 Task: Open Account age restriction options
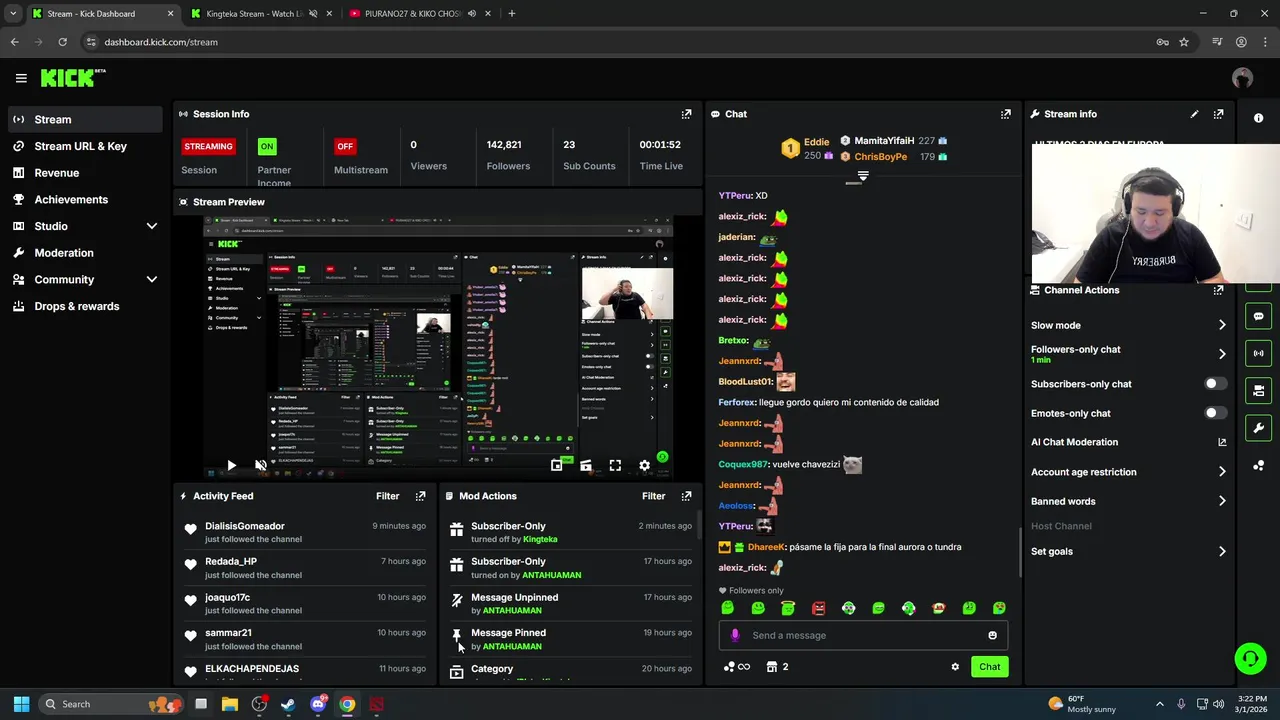click(x=1128, y=472)
